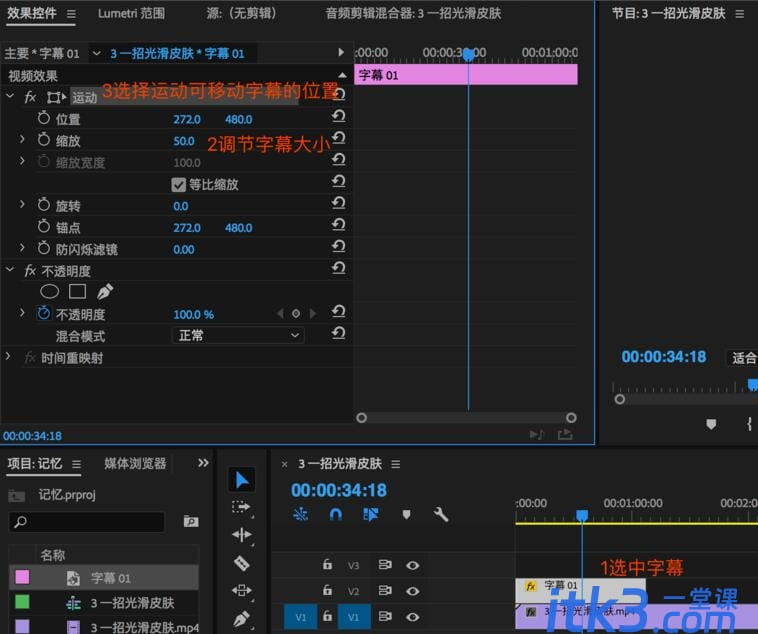The image size is (758, 634).
Task: Reset the 位置 parameter
Action: pyautogui.click(x=338, y=116)
